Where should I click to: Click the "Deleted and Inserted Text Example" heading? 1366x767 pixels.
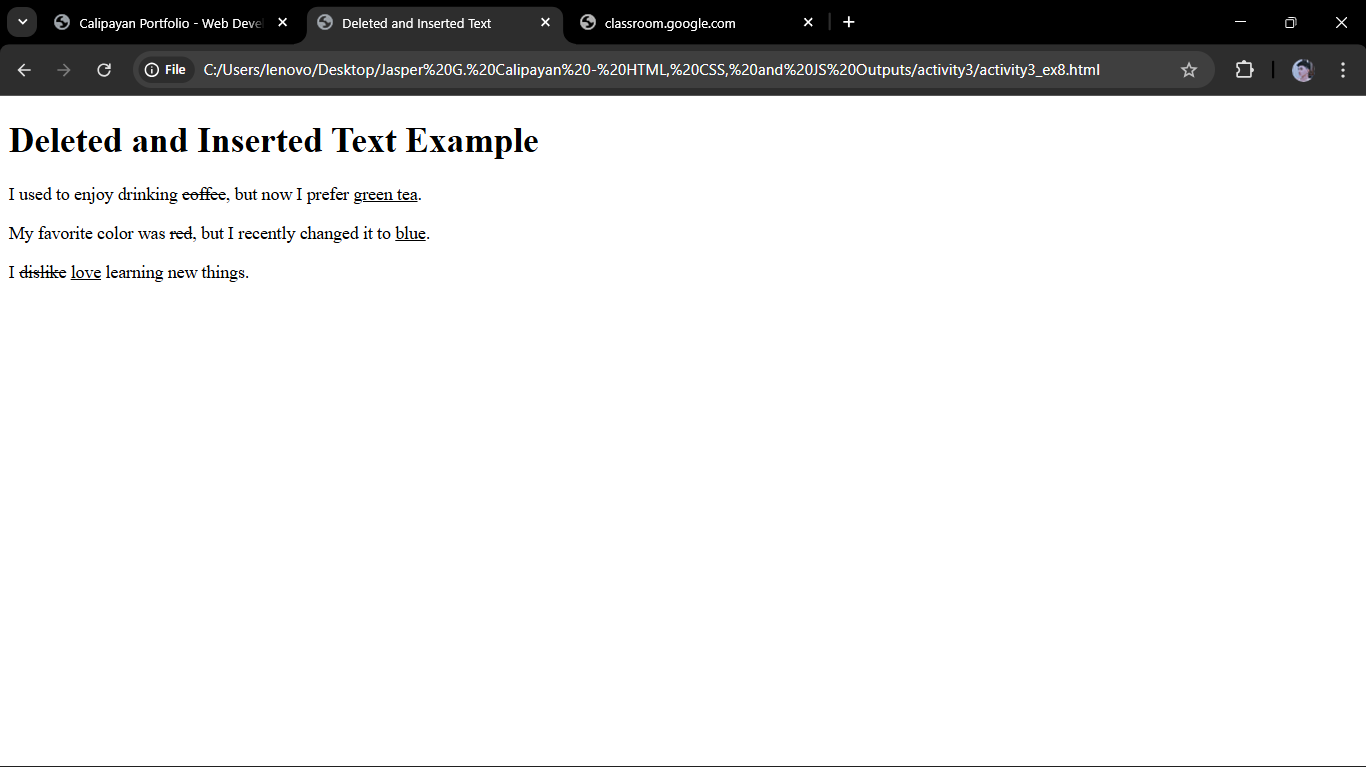[x=273, y=141]
